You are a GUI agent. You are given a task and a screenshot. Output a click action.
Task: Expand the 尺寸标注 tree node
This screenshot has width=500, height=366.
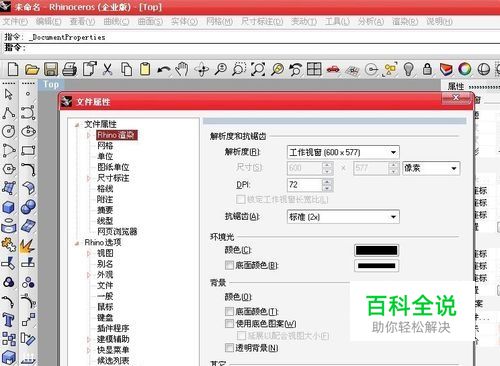tap(89, 178)
